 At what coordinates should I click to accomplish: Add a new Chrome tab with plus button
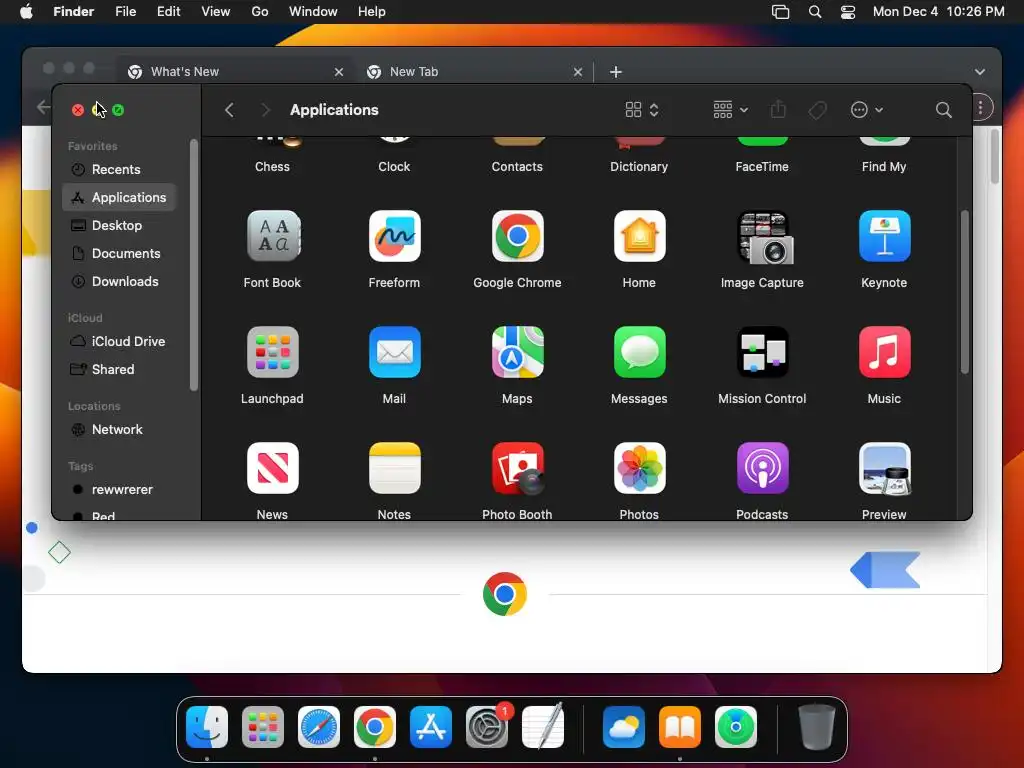(616, 72)
